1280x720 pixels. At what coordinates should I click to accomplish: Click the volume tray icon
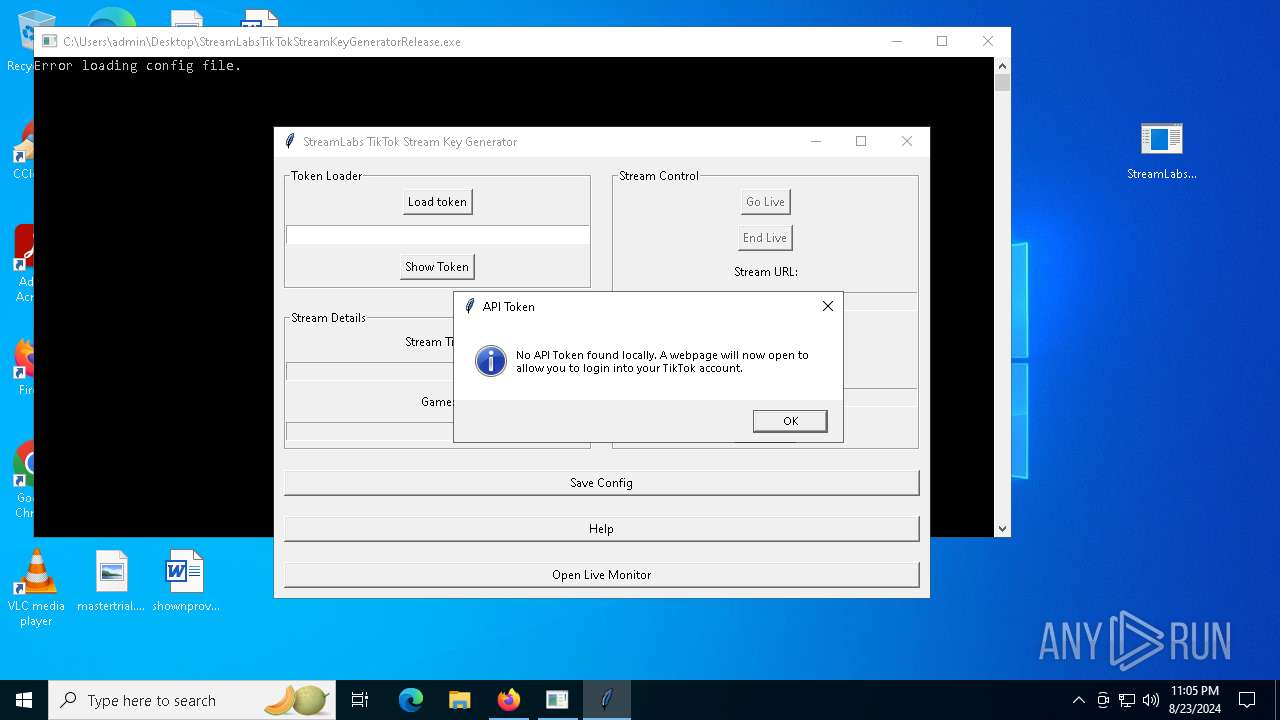[x=1151, y=700]
